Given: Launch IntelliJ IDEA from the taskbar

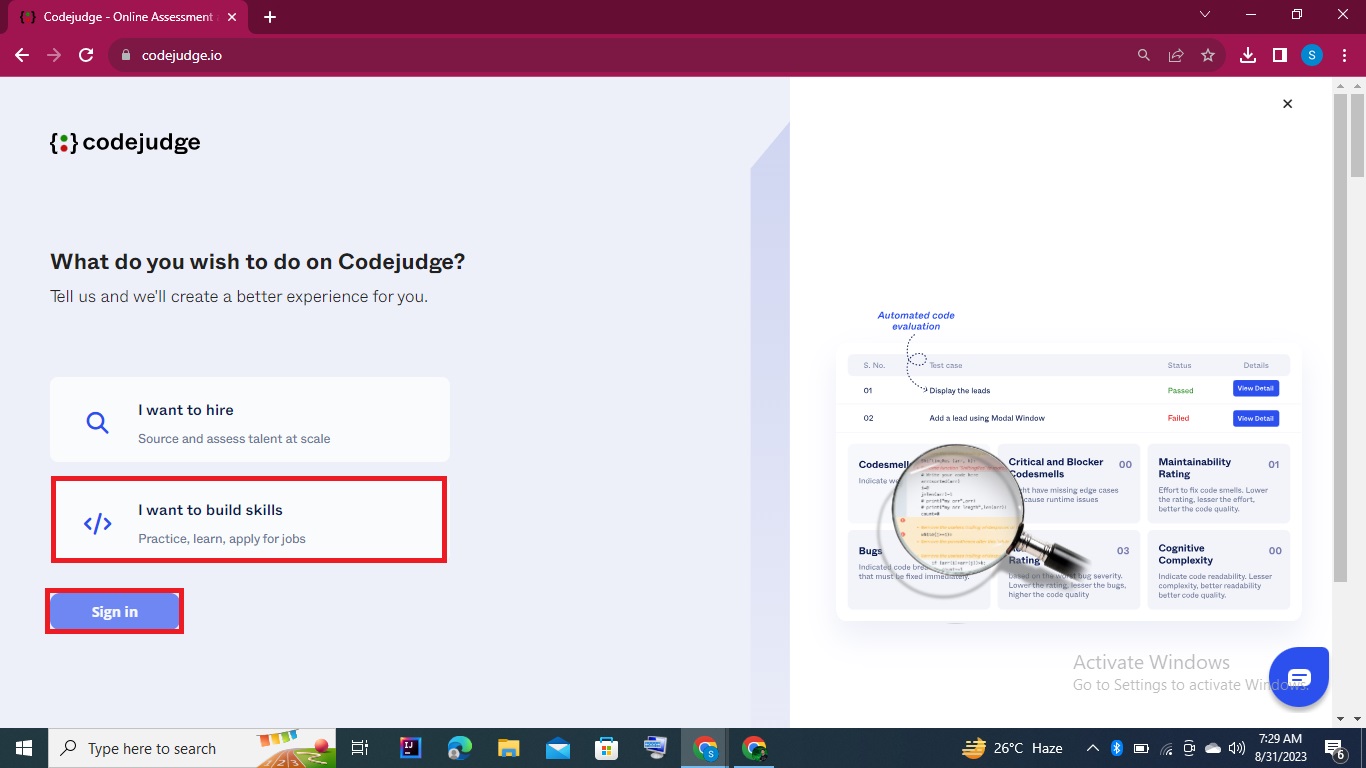Looking at the screenshot, I should pos(410,748).
